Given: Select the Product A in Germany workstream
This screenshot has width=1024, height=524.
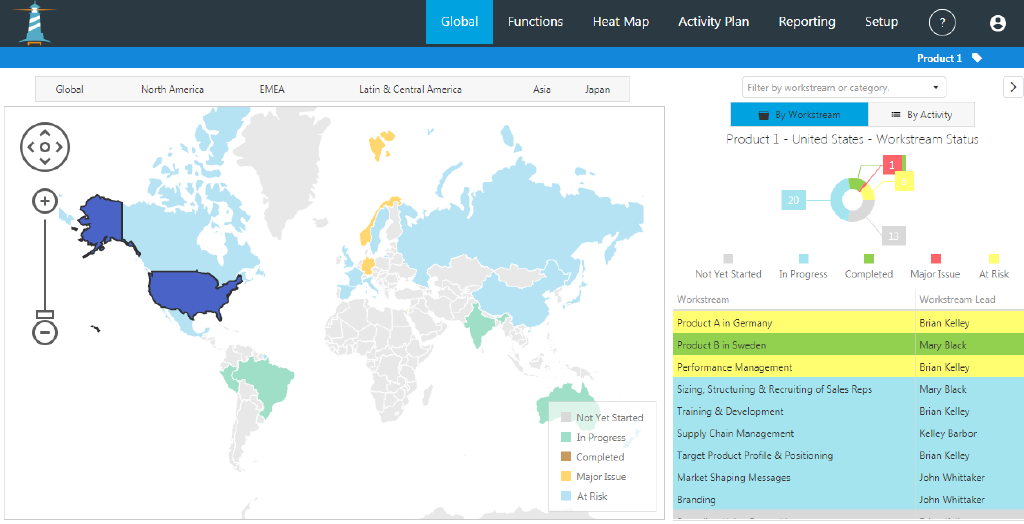Looking at the screenshot, I should 724,323.
